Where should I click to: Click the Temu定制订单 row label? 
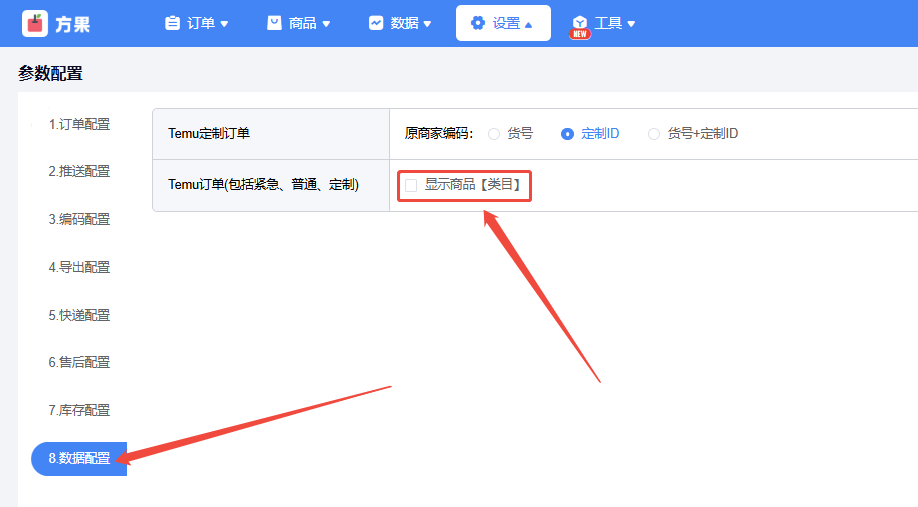point(209,133)
